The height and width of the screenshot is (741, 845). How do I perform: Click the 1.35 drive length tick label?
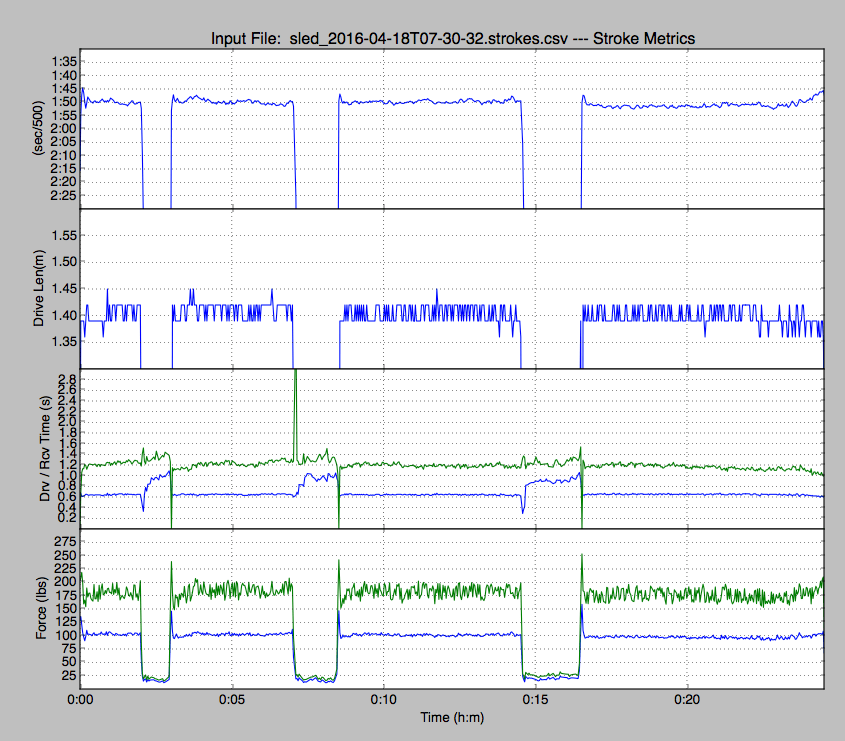(x=62, y=341)
